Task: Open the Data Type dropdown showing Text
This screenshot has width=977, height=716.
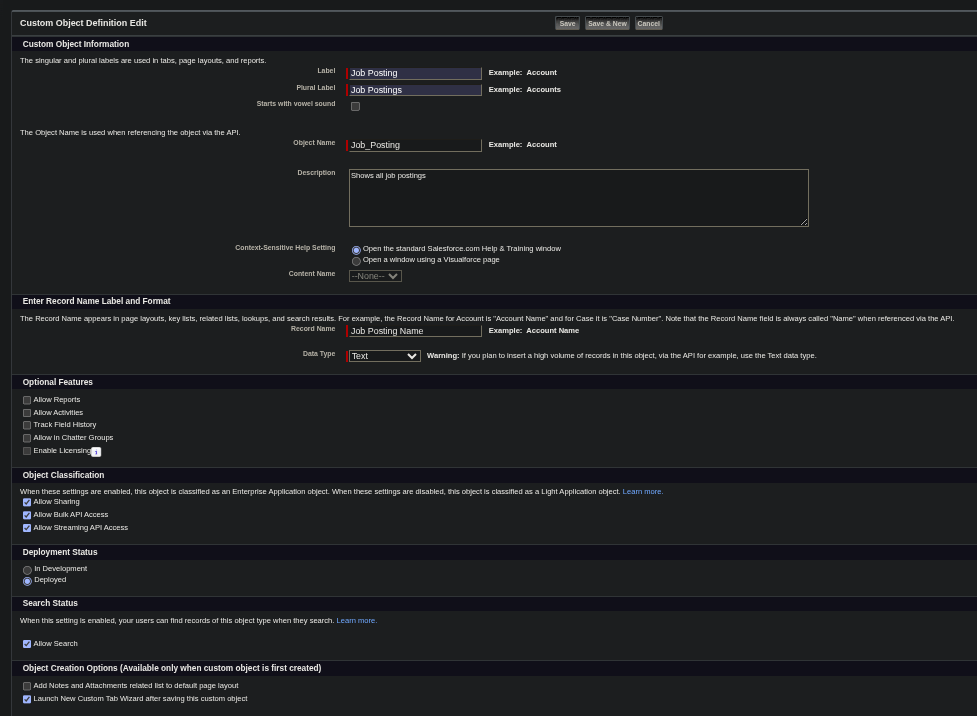Action: pos(383,355)
